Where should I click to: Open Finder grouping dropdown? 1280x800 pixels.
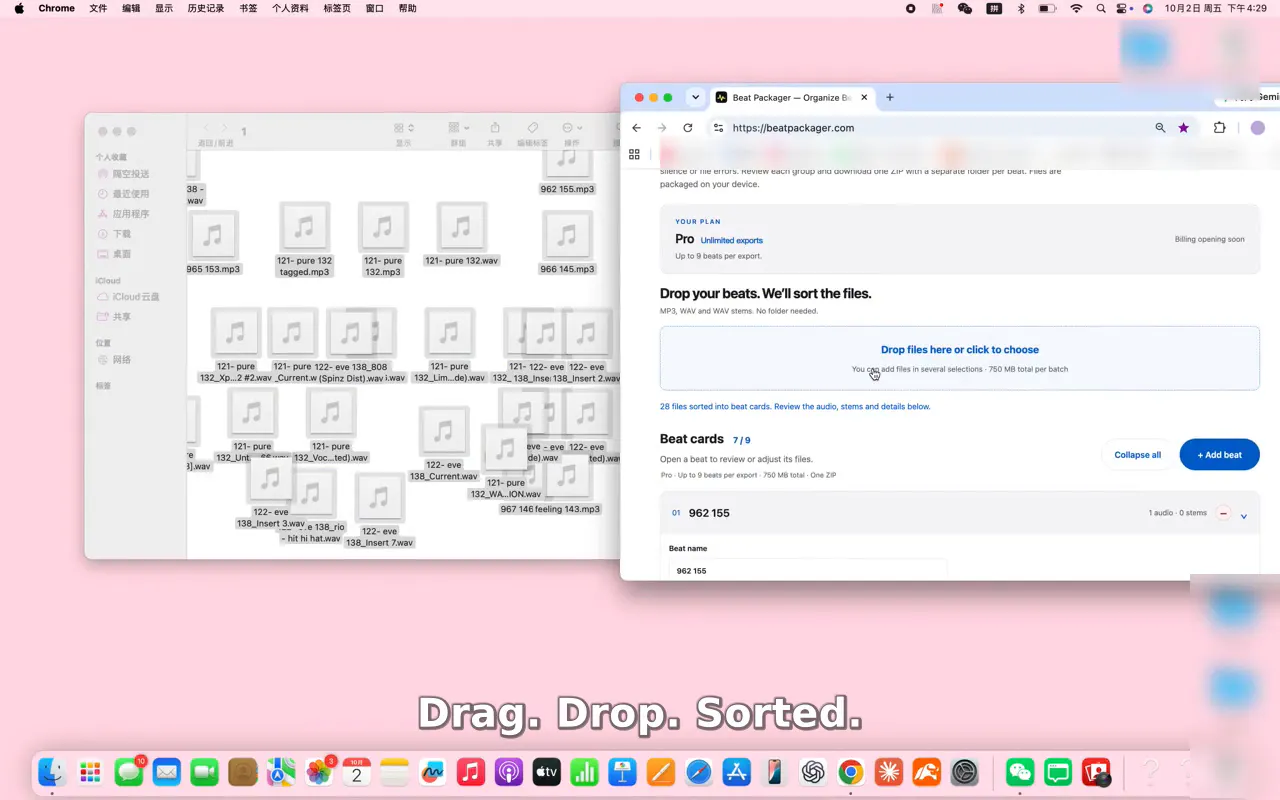click(459, 128)
